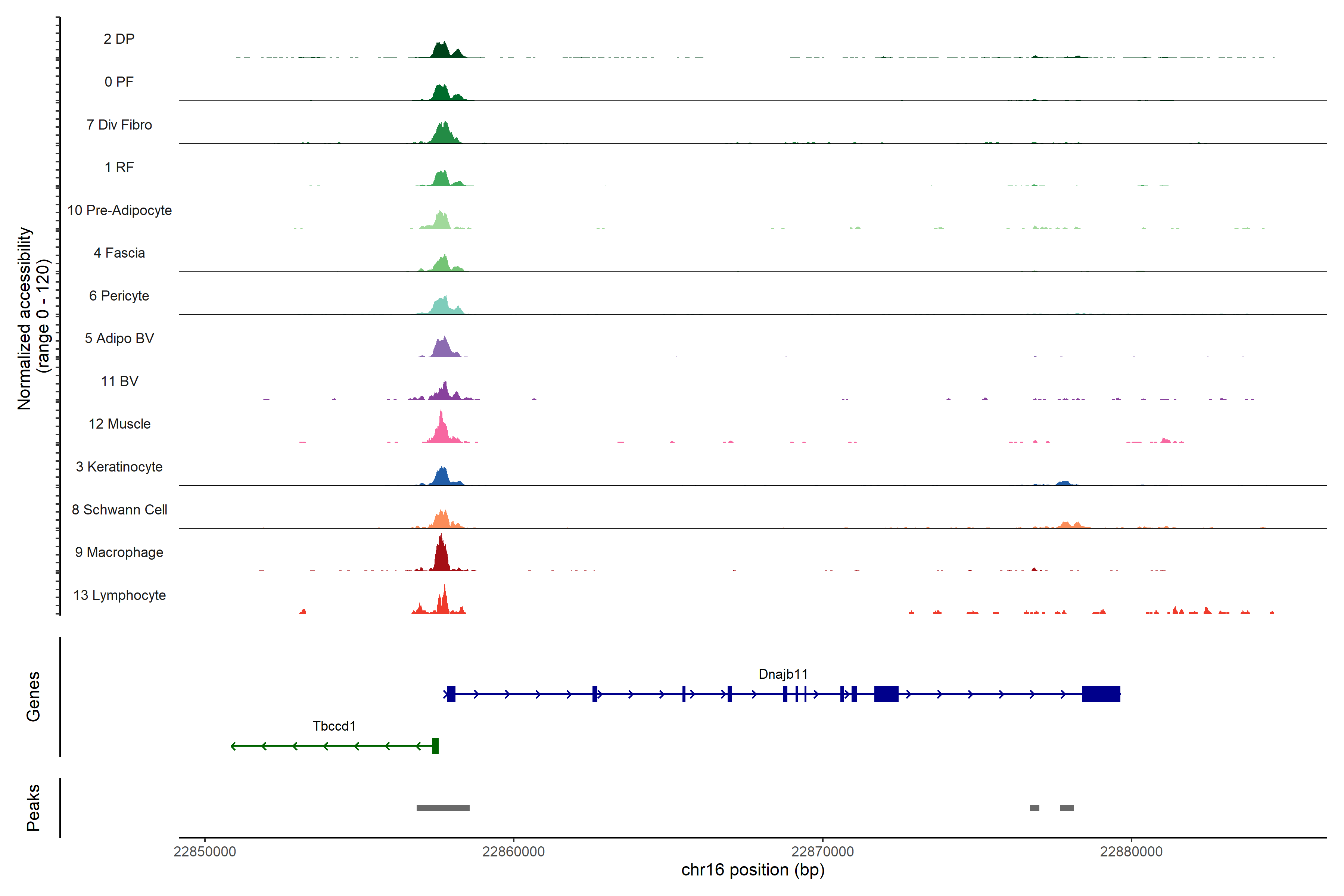Click the Tbccd1 gene name label

coord(334,726)
